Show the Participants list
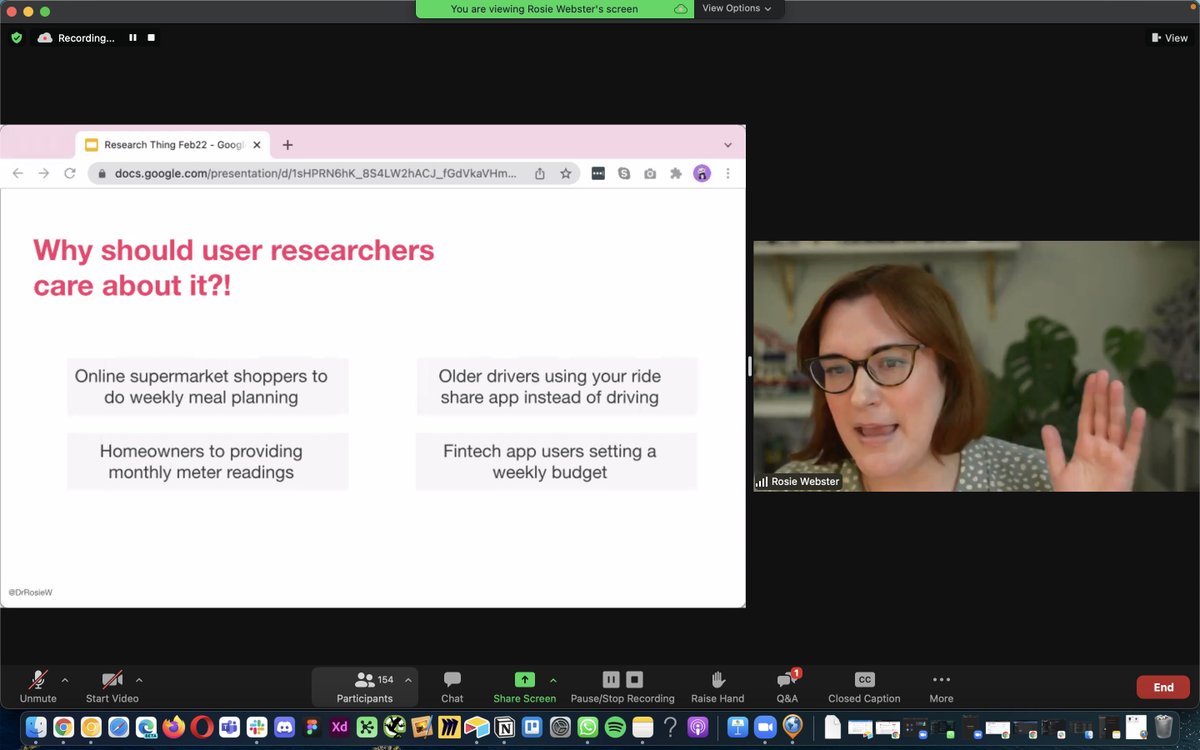The height and width of the screenshot is (750, 1200). click(x=364, y=686)
